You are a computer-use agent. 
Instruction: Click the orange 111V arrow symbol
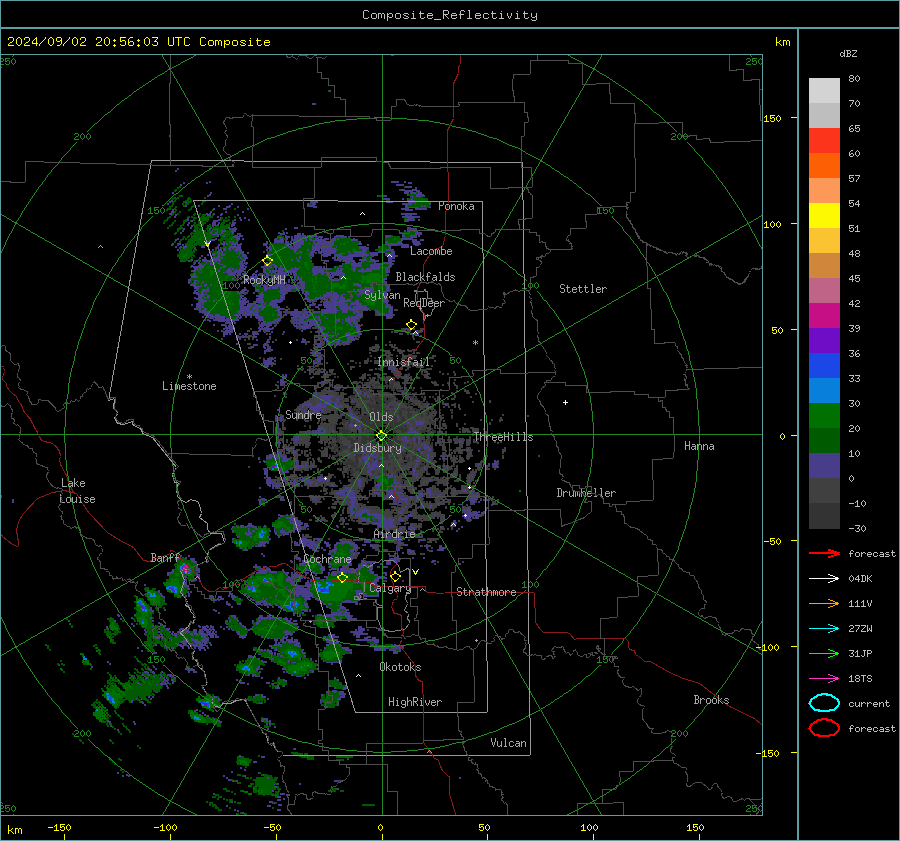(x=824, y=603)
